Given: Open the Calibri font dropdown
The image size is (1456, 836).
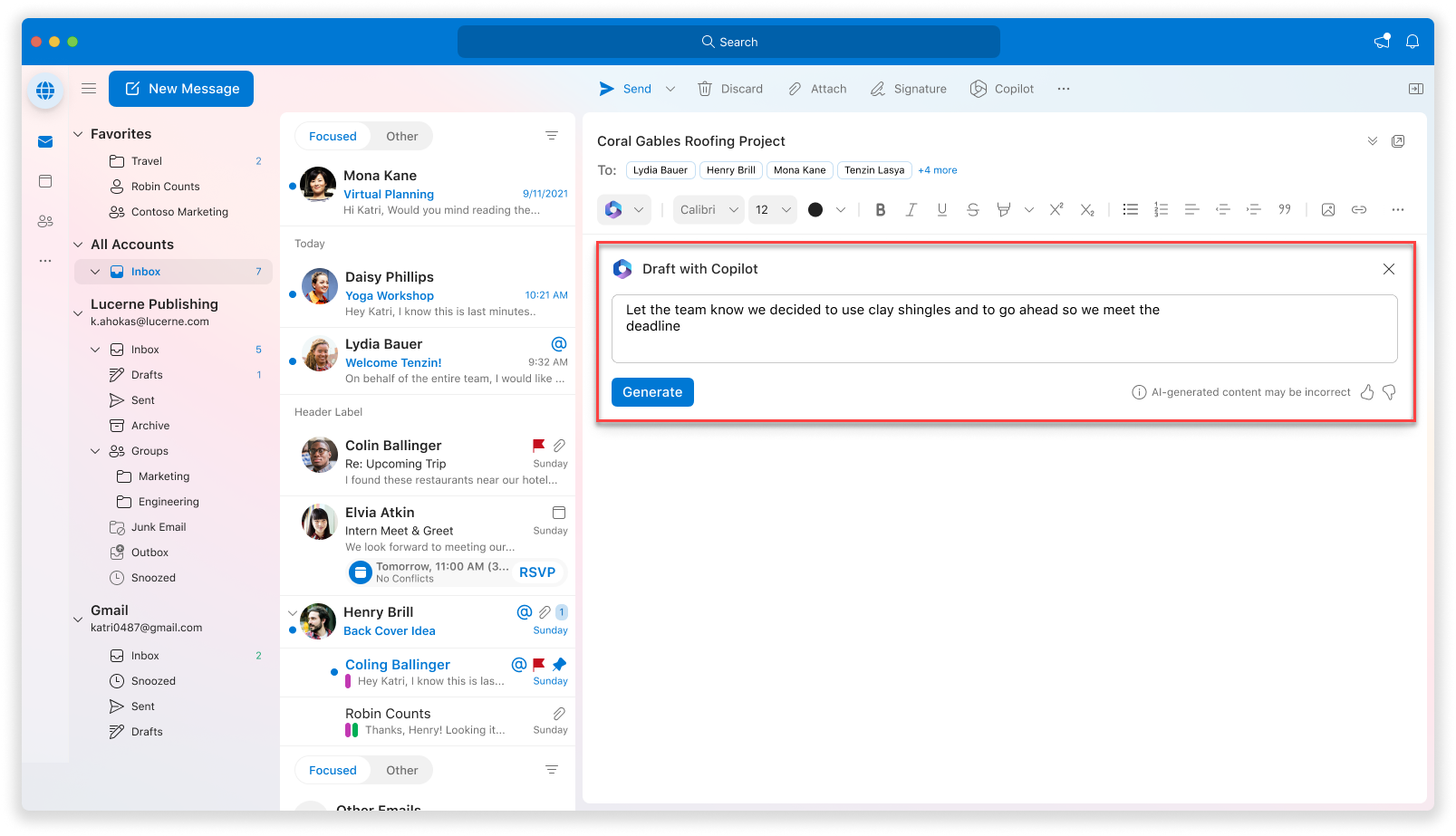Looking at the screenshot, I should tap(709, 209).
